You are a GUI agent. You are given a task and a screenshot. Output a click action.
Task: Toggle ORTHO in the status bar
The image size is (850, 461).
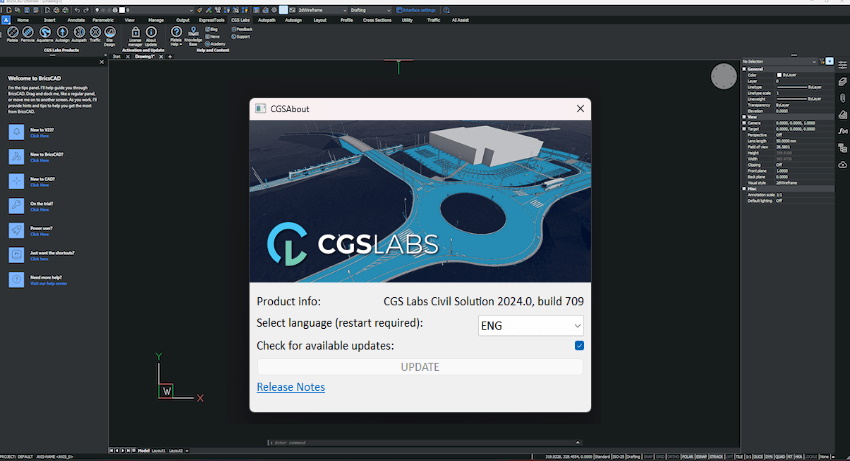point(673,457)
